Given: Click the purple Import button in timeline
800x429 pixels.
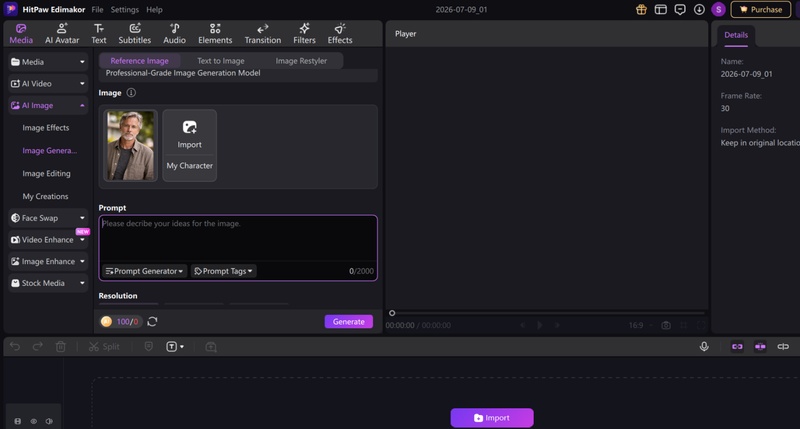Looking at the screenshot, I should tap(492, 418).
